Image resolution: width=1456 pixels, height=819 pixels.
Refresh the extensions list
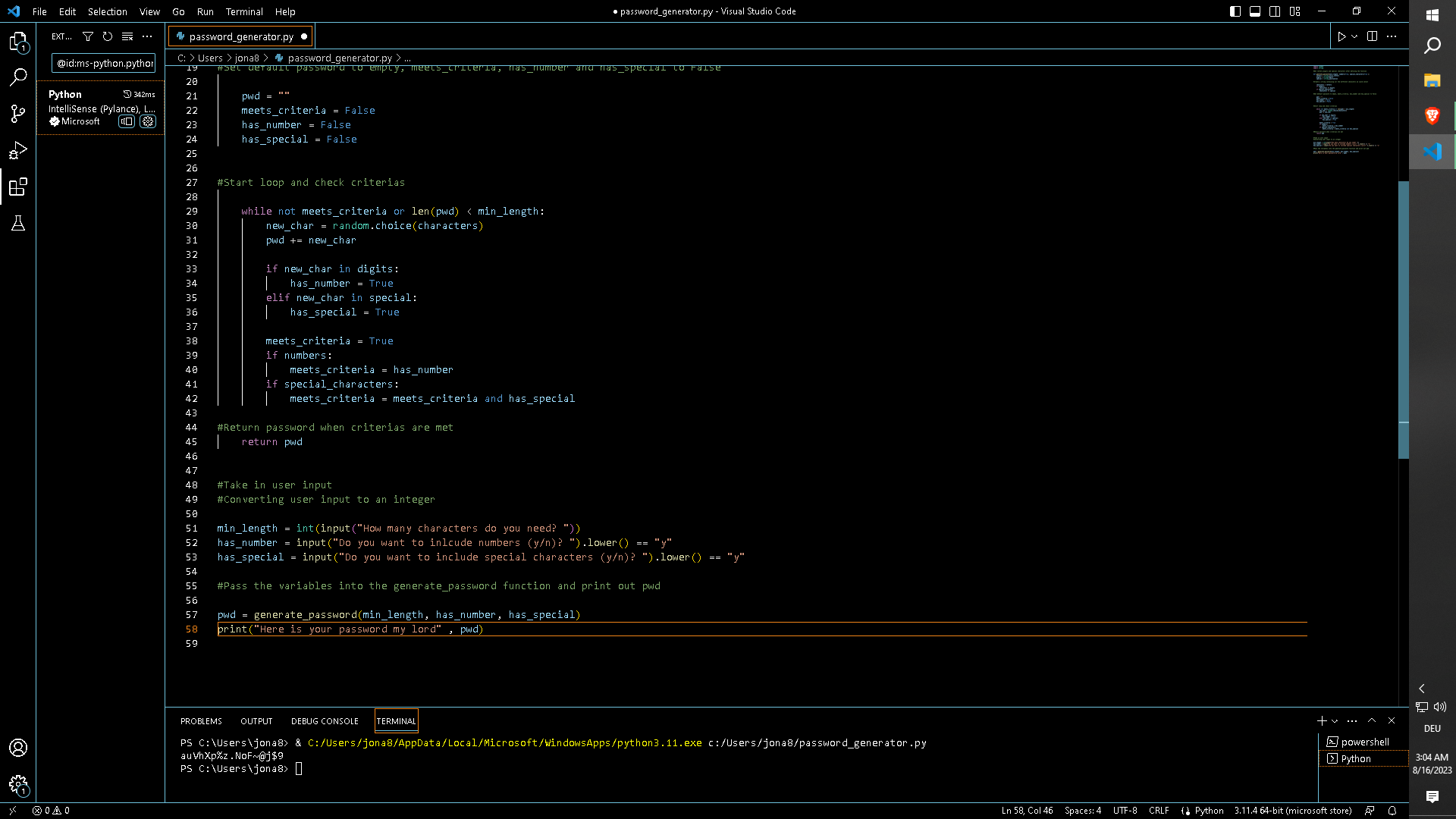108,36
